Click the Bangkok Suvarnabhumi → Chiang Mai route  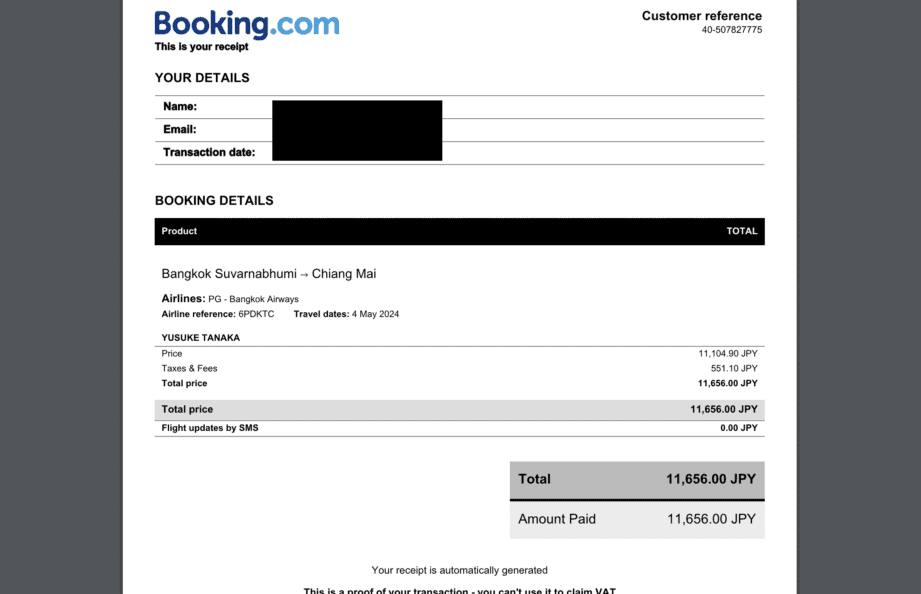(x=269, y=274)
